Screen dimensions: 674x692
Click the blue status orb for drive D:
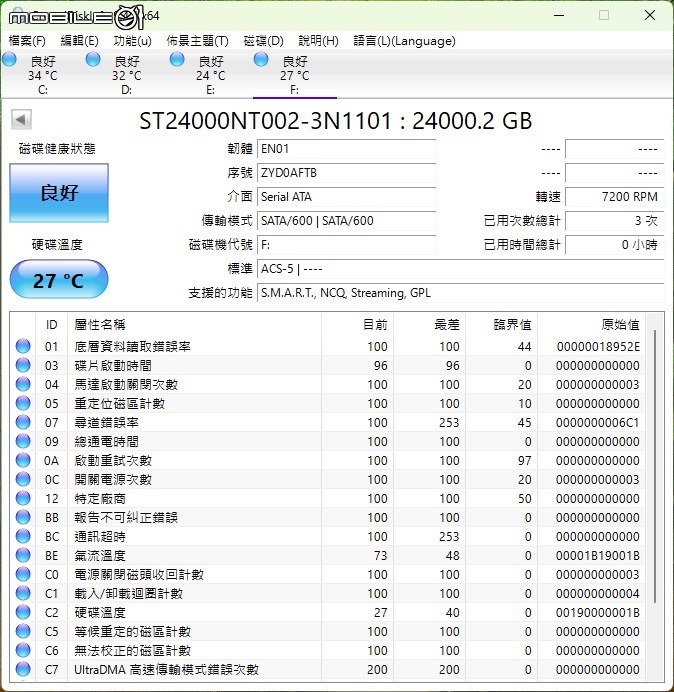[x=93, y=59]
